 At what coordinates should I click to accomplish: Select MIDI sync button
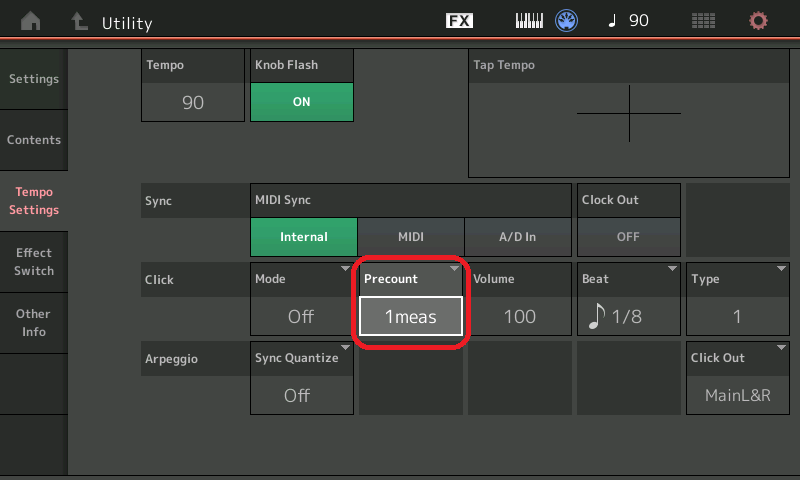[x=411, y=237]
